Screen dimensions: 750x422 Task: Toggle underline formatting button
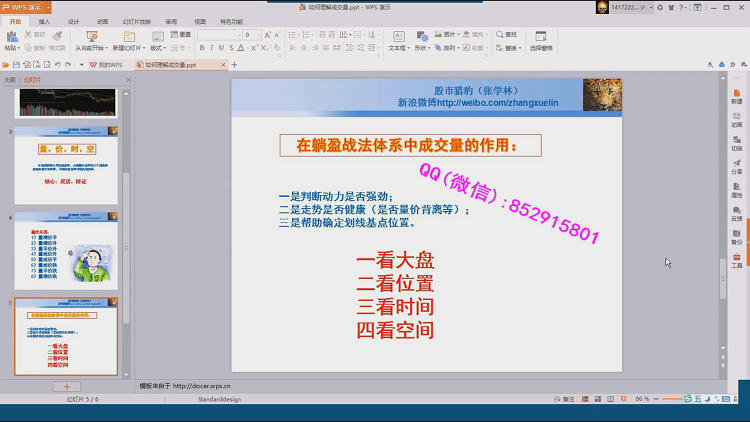point(223,47)
